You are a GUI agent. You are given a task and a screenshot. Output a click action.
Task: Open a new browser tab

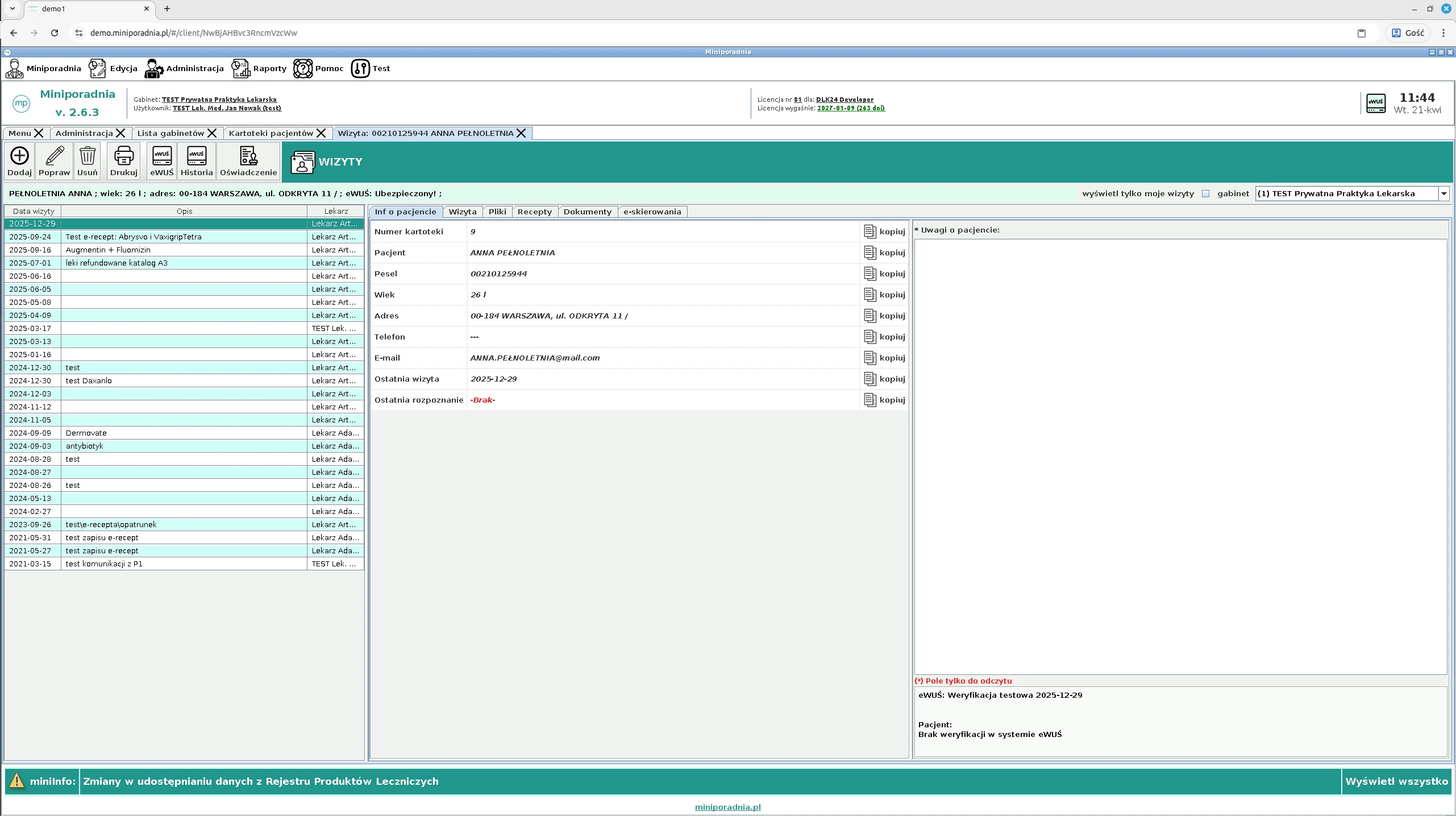point(167,9)
